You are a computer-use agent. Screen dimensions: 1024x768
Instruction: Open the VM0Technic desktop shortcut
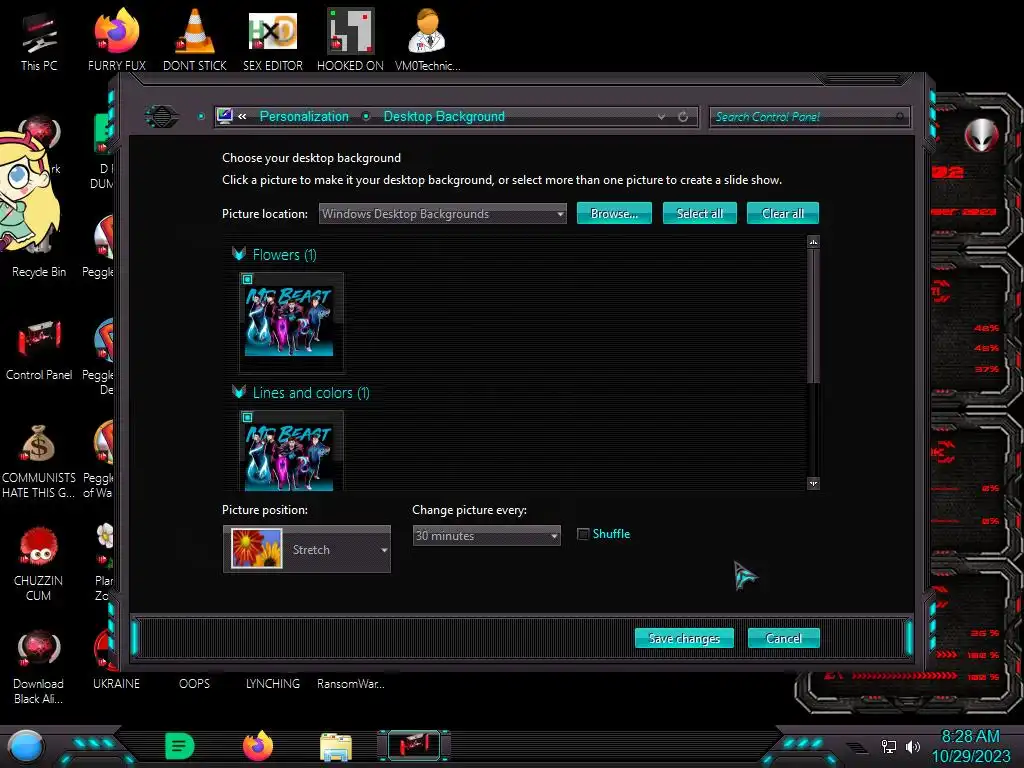(428, 40)
